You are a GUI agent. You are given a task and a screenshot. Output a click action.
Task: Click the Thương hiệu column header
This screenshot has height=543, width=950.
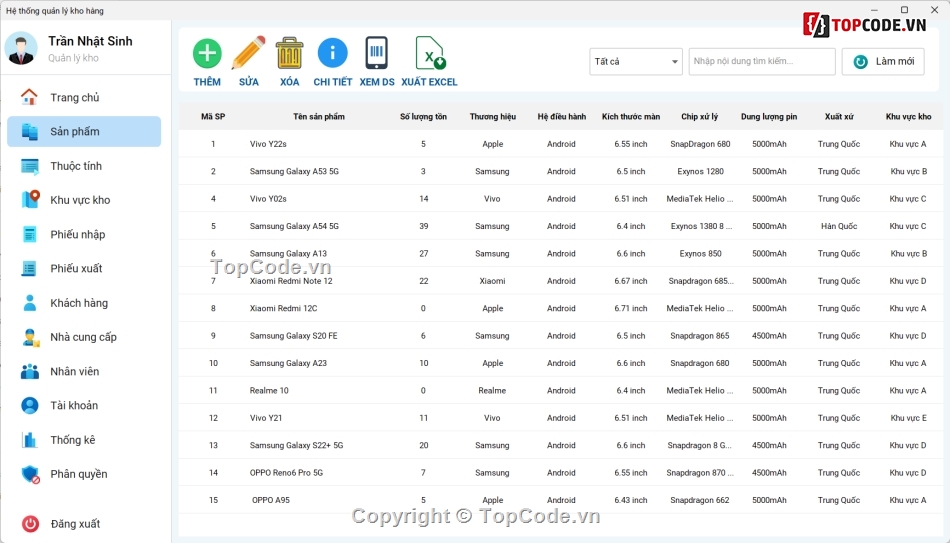tap(493, 116)
